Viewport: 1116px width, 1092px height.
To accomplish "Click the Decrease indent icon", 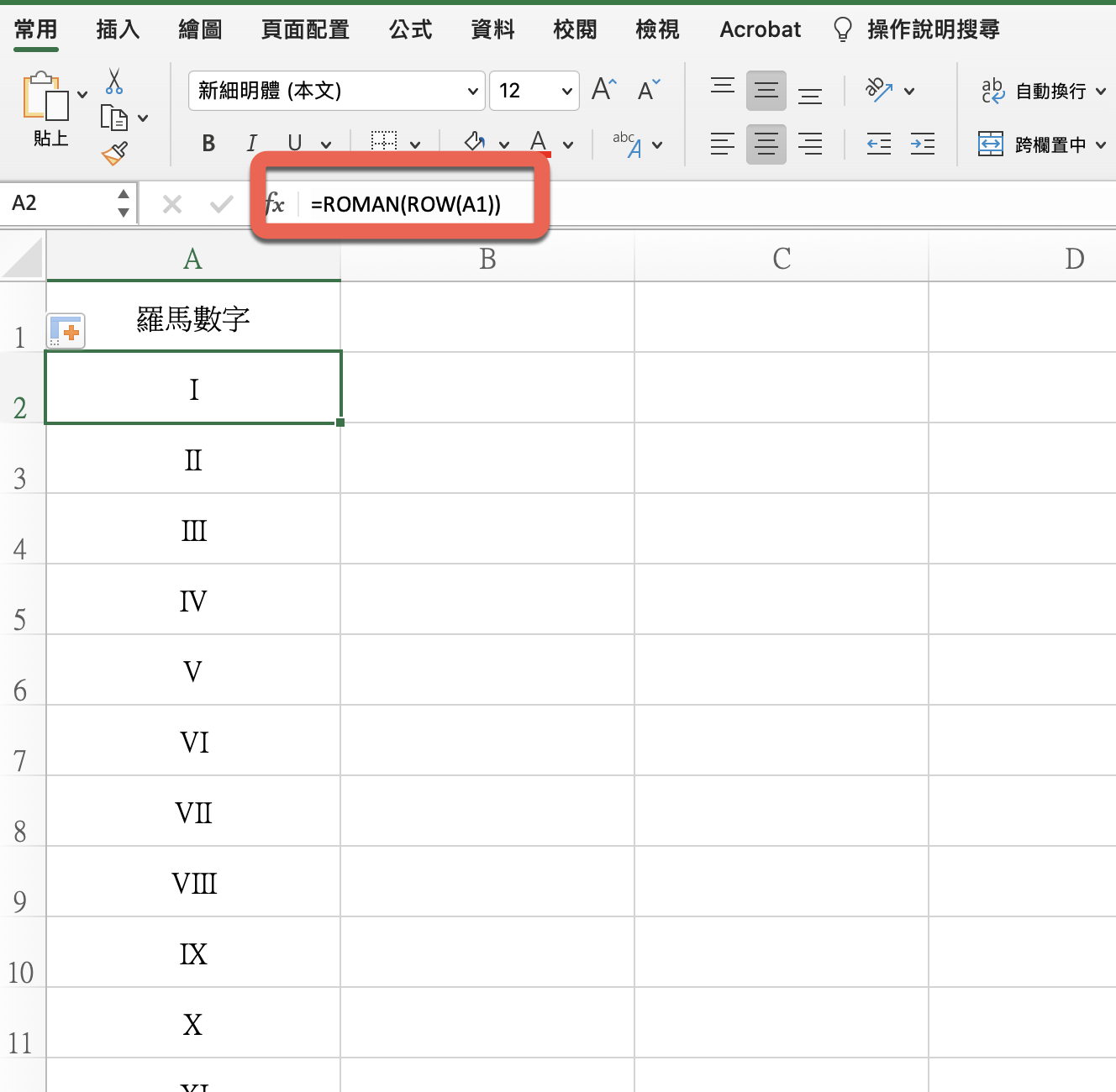I will click(878, 144).
